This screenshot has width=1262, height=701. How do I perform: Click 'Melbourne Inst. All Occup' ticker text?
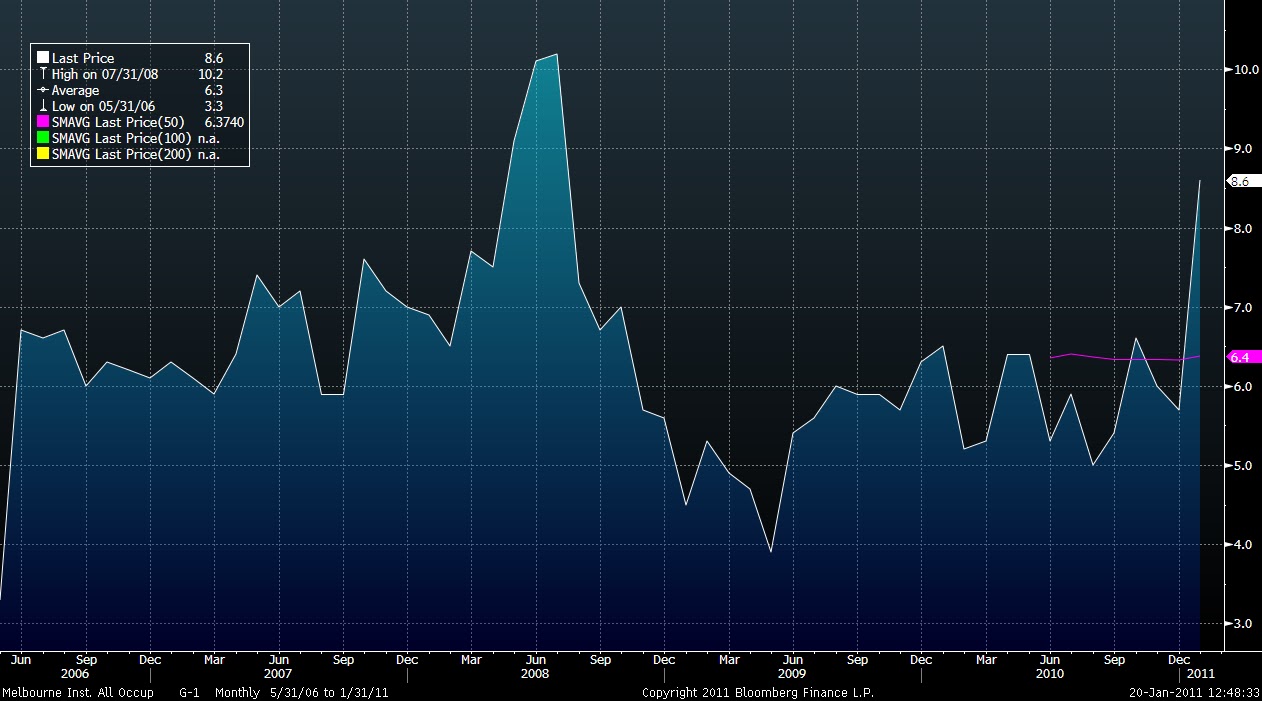click(x=77, y=693)
